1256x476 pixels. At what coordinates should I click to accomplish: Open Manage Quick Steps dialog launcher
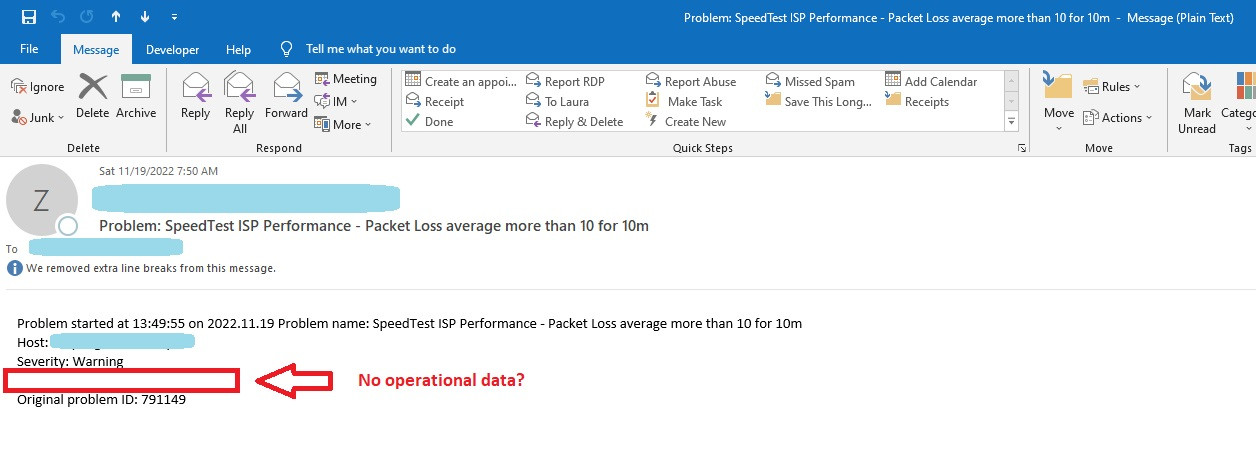1021,148
